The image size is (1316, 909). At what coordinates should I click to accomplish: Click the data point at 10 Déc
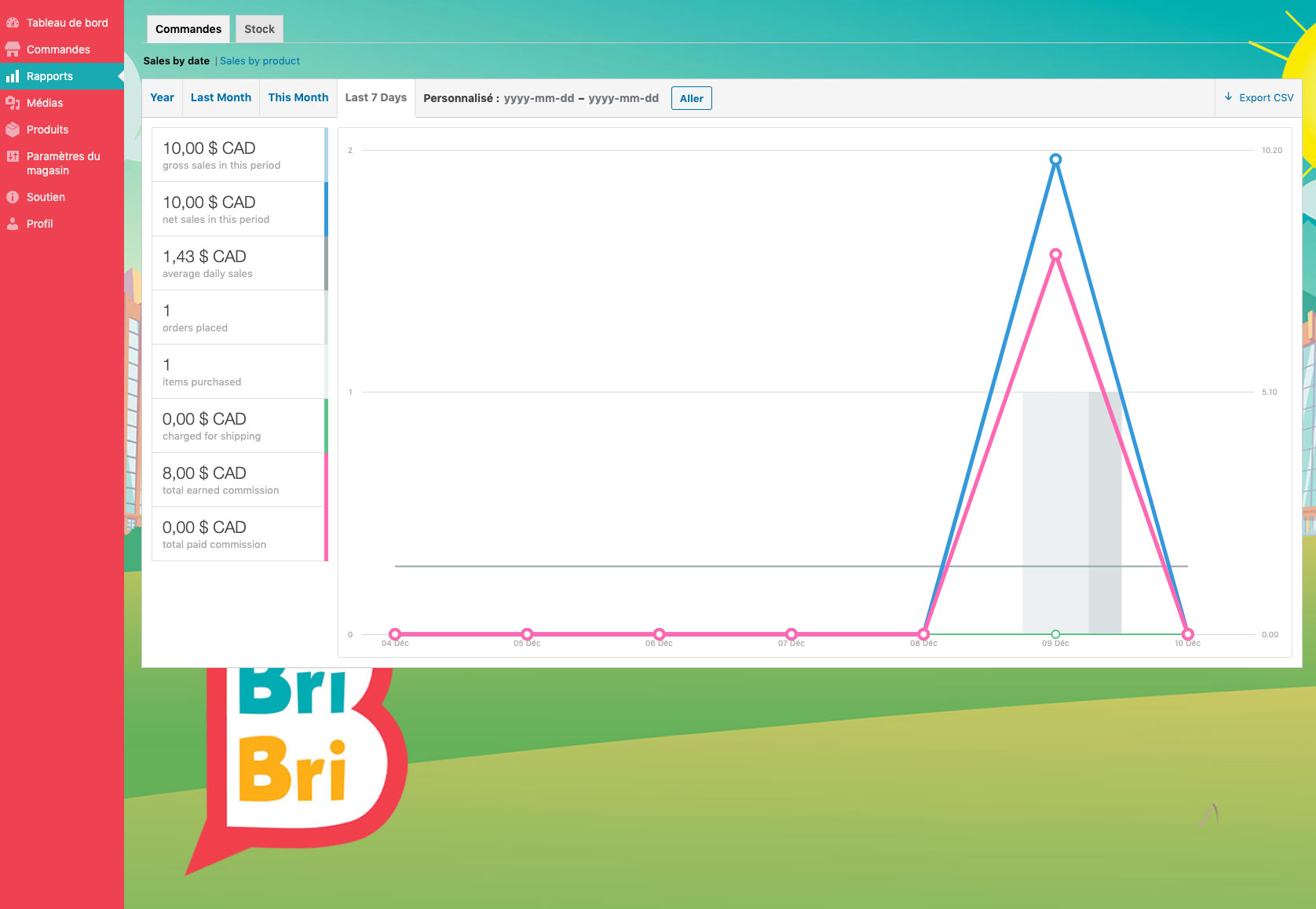1188,634
